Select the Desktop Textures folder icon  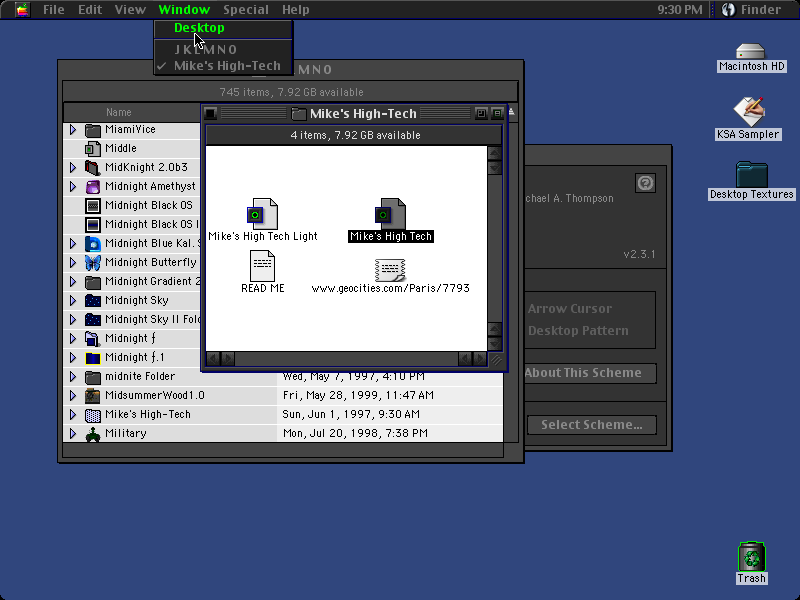point(752,174)
